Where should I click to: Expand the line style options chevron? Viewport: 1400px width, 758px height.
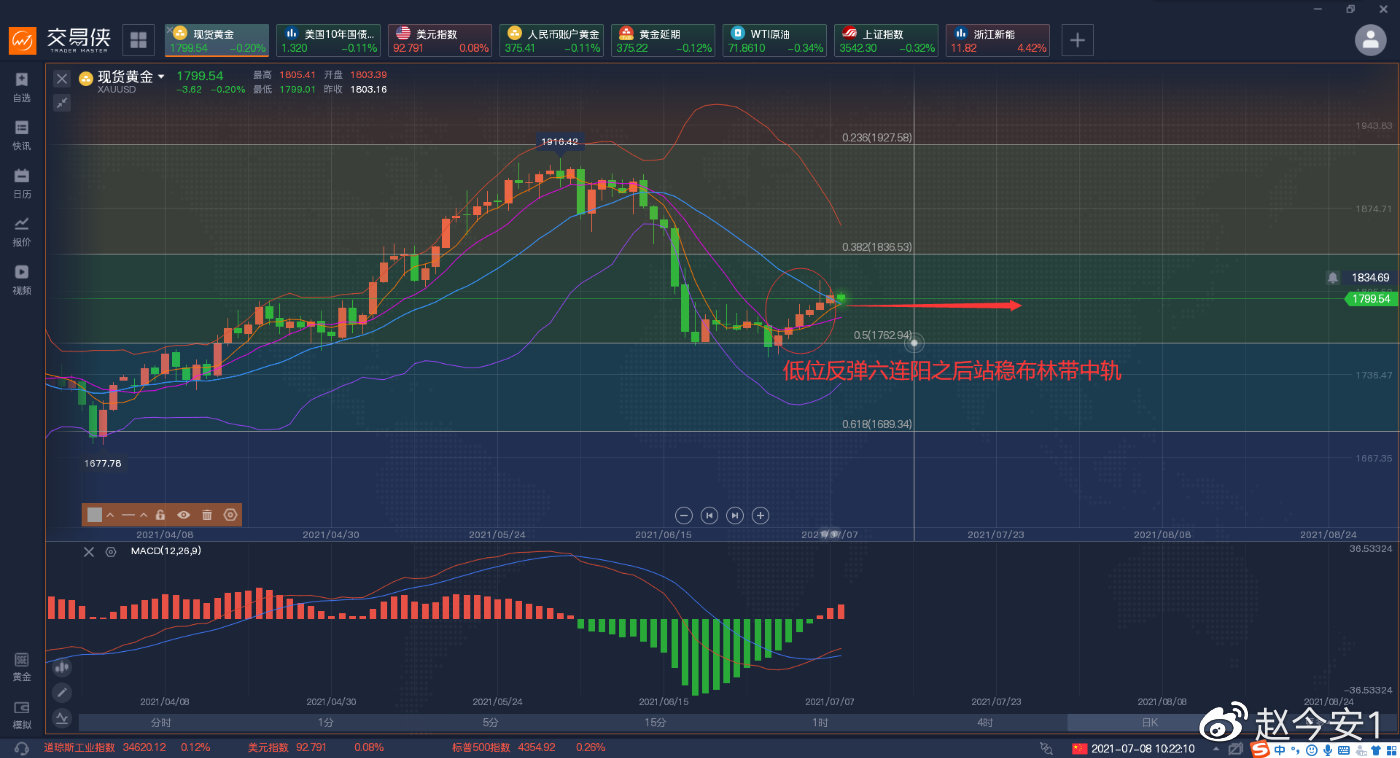[143, 515]
